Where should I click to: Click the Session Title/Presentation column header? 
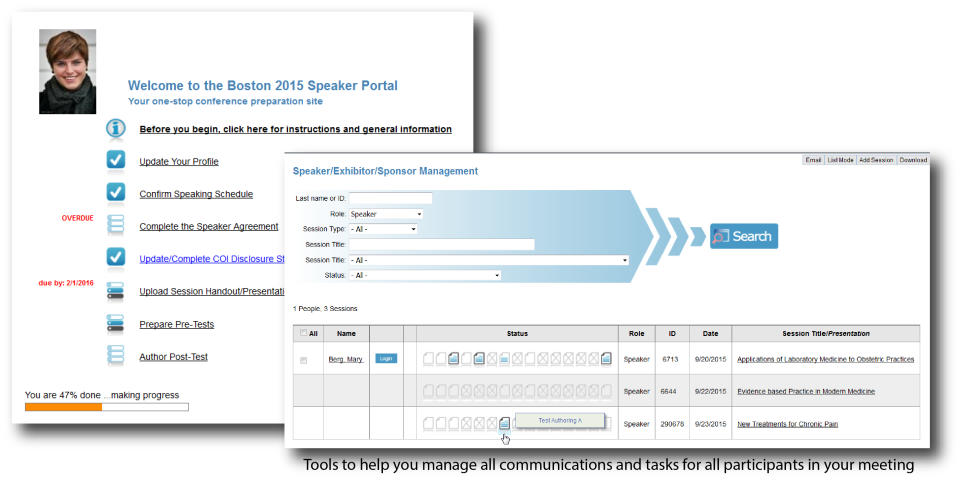(x=826, y=334)
